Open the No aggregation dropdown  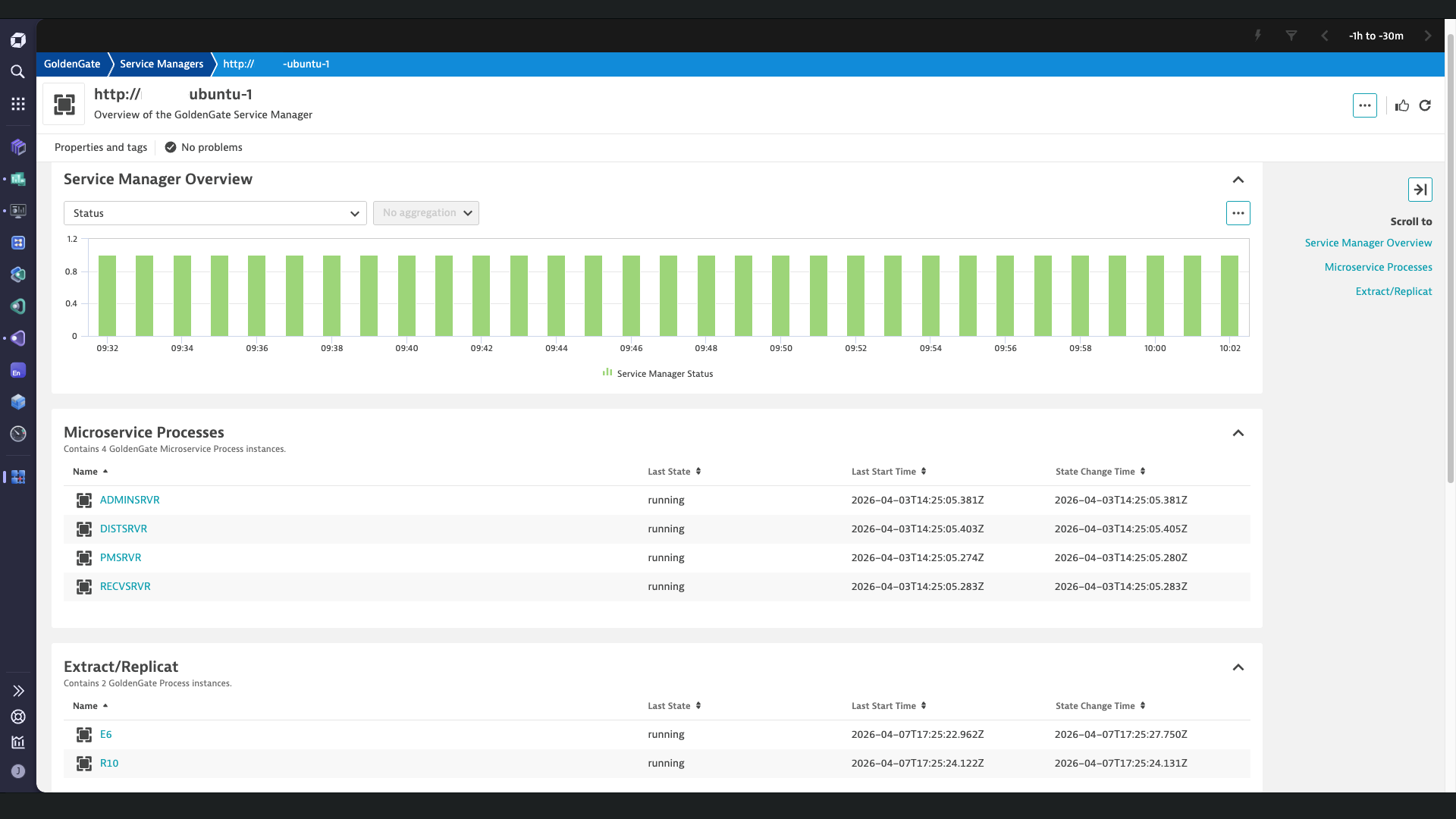tap(426, 213)
